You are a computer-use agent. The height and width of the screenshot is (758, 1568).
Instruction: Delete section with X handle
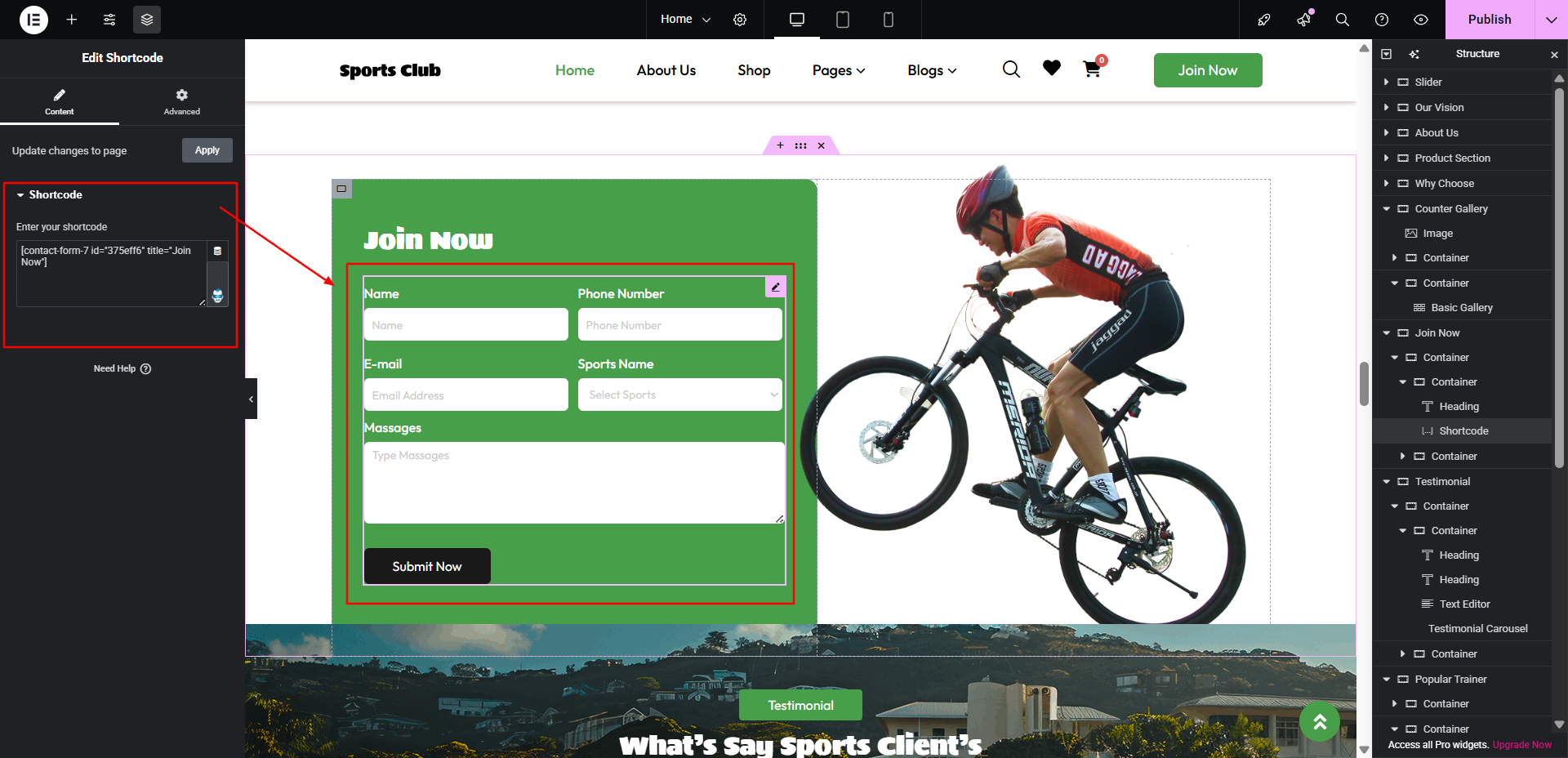[x=821, y=145]
